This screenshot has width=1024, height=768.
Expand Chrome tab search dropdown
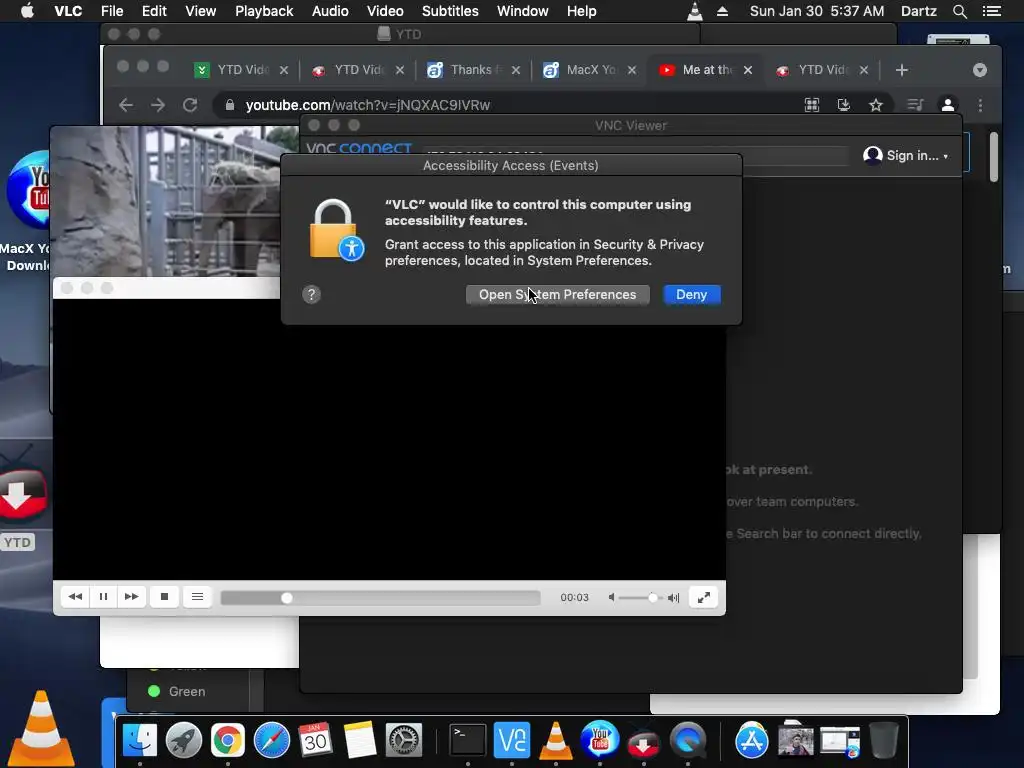[980, 70]
